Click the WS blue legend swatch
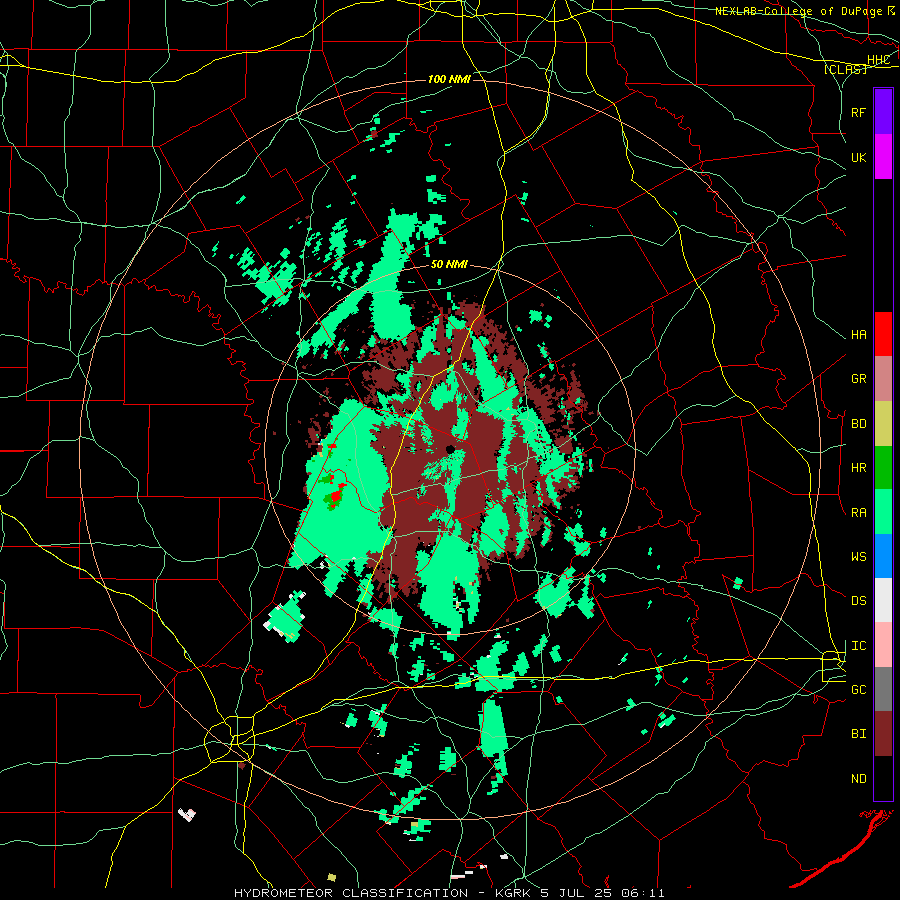 (x=883, y=556)
